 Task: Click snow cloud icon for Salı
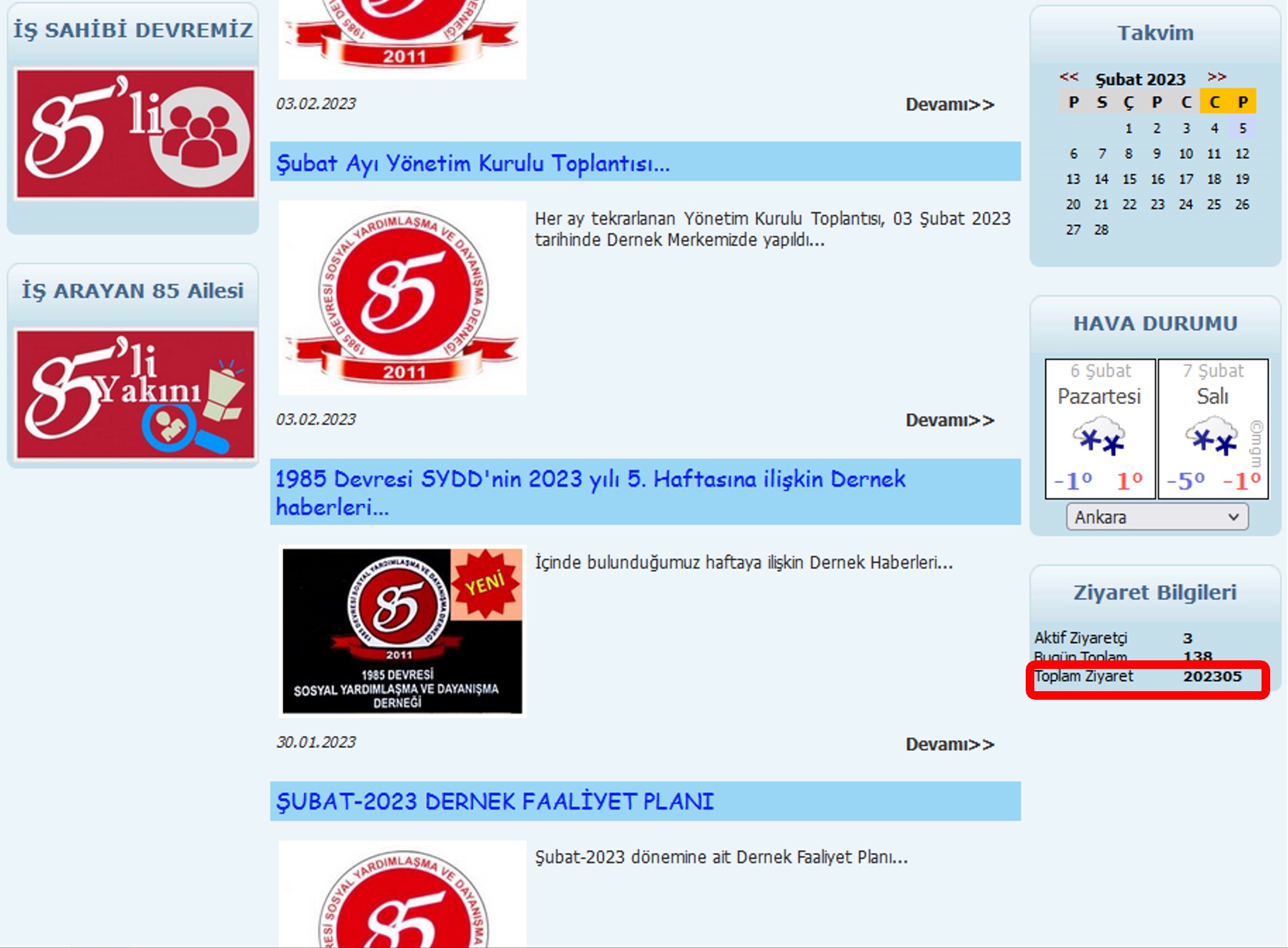point(1212,436)
